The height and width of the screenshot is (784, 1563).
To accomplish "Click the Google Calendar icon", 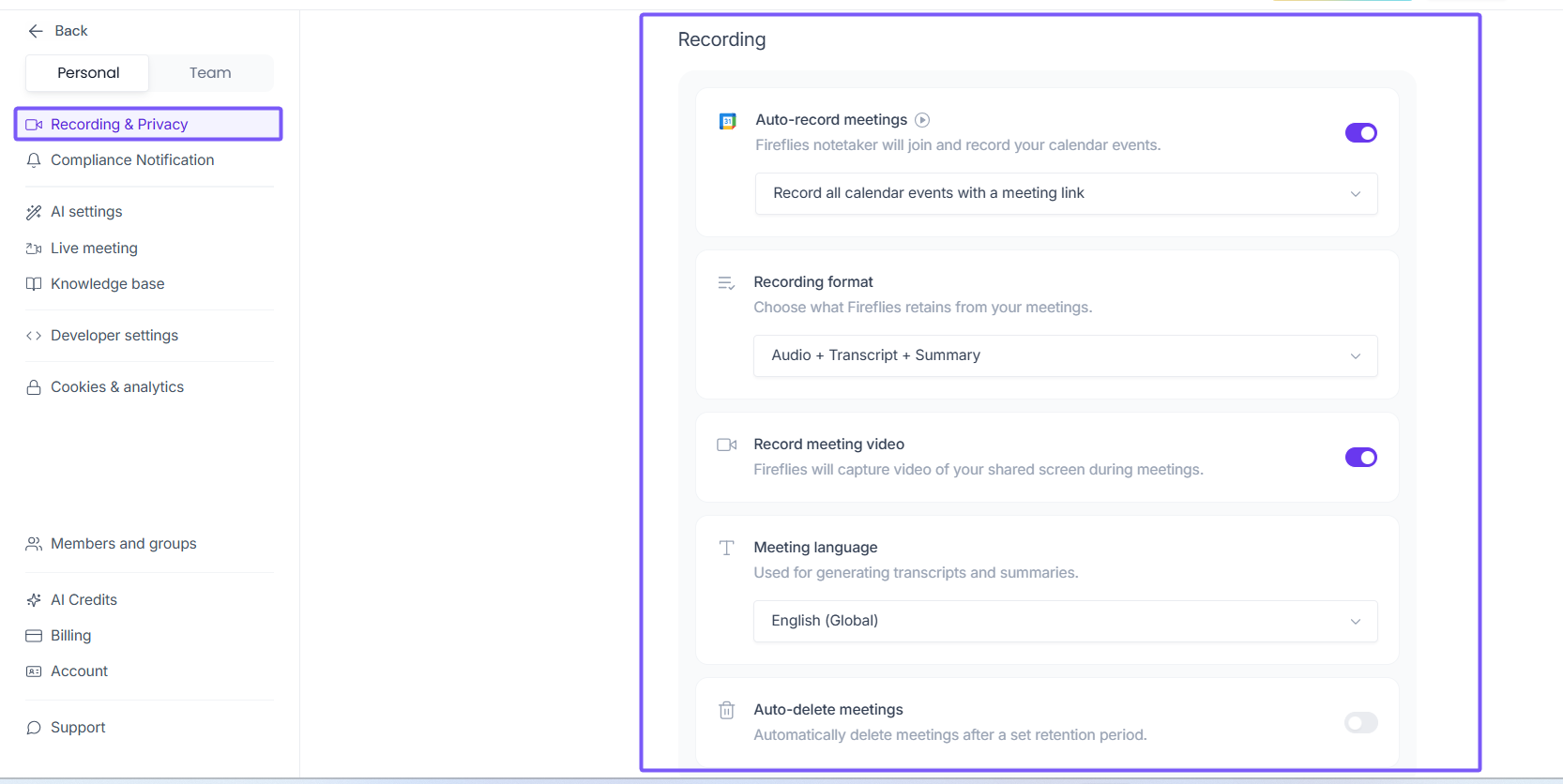I will (x=727, y=121).
